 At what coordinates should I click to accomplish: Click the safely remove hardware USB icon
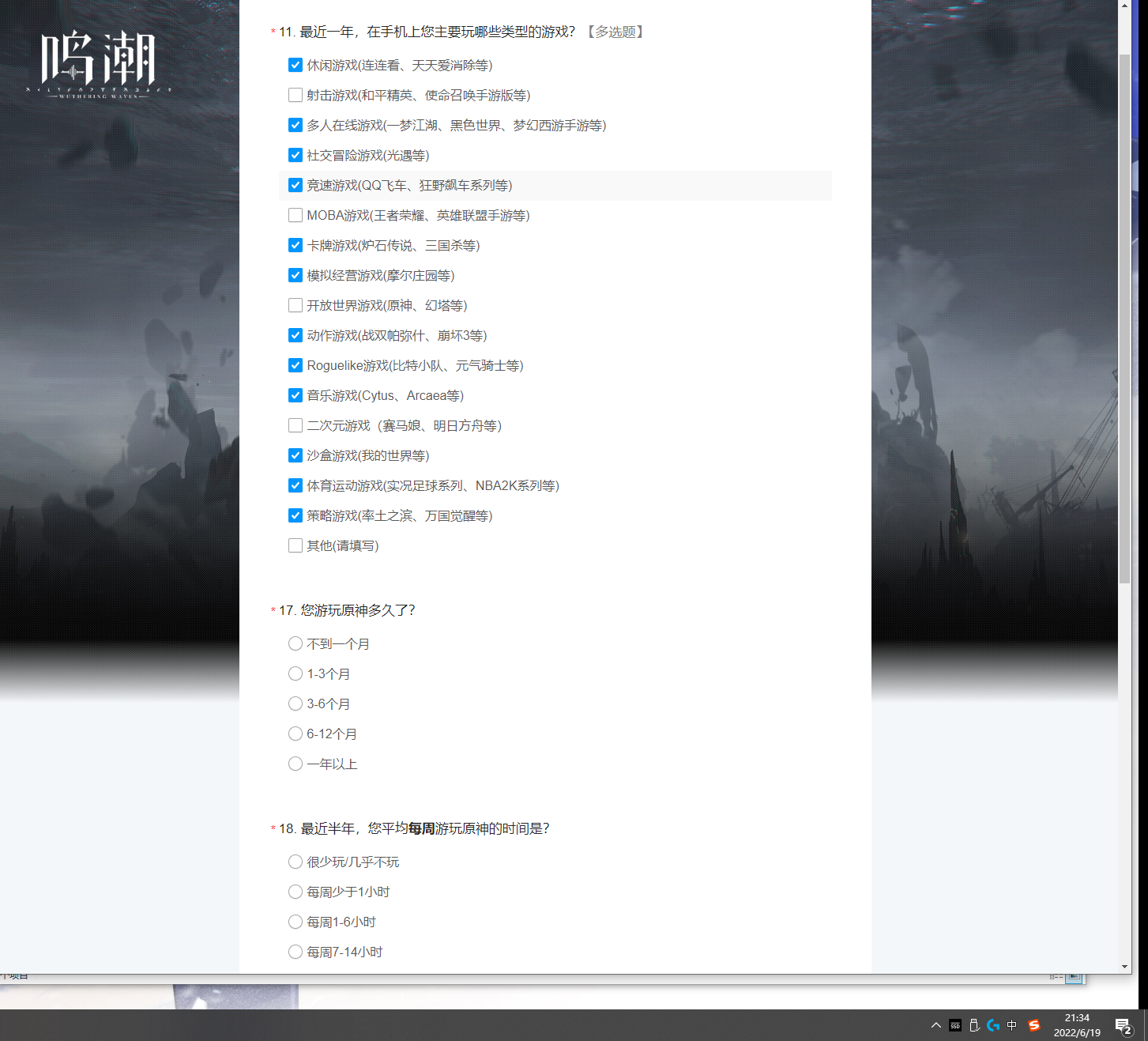click(x=974, y=1025)
